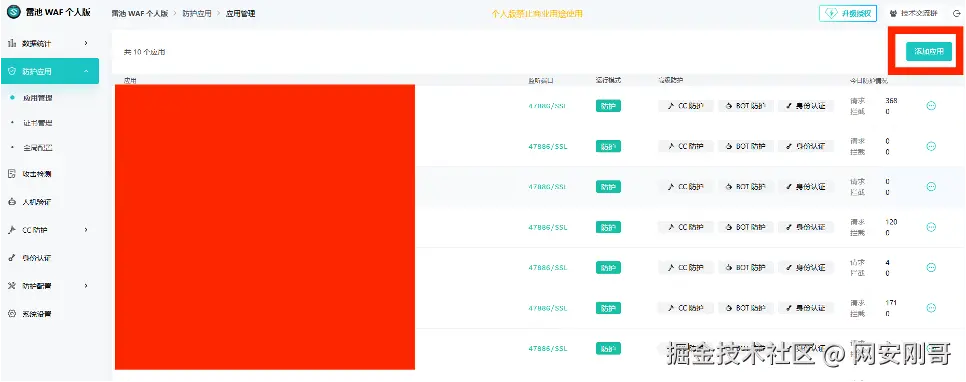The height and width of the screenshot is (382, 966).
Task: Click the 防护 mode tag in 368-request row
Action: point(608,106)
